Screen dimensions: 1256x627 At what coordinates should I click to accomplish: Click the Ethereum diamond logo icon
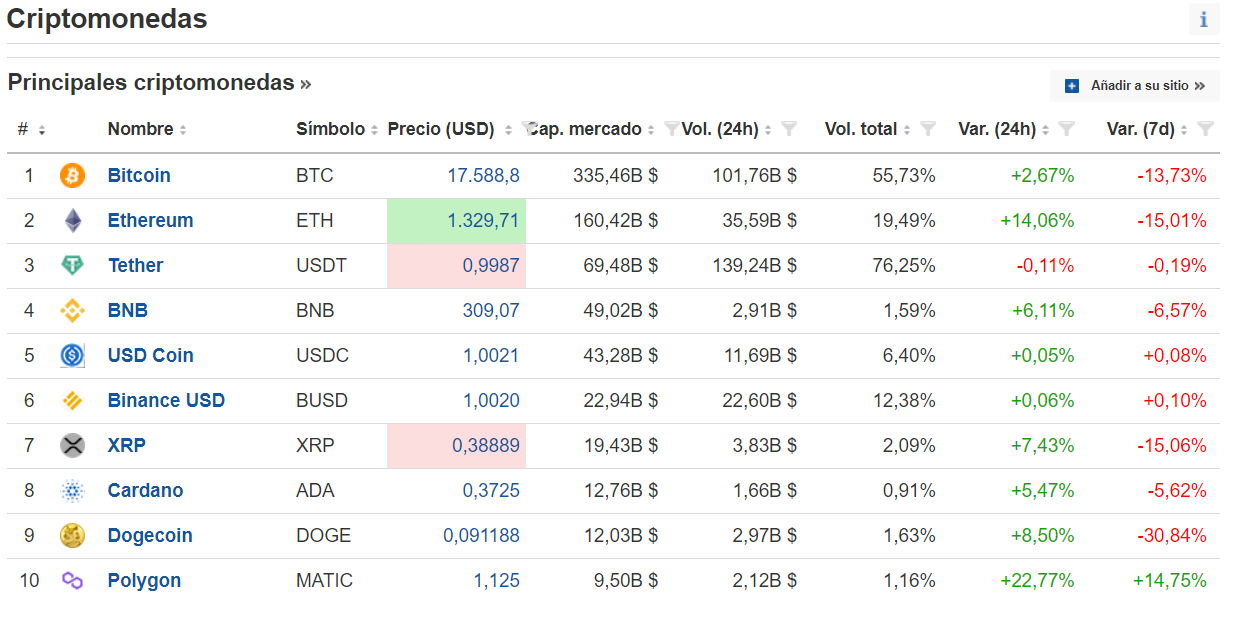73,221
